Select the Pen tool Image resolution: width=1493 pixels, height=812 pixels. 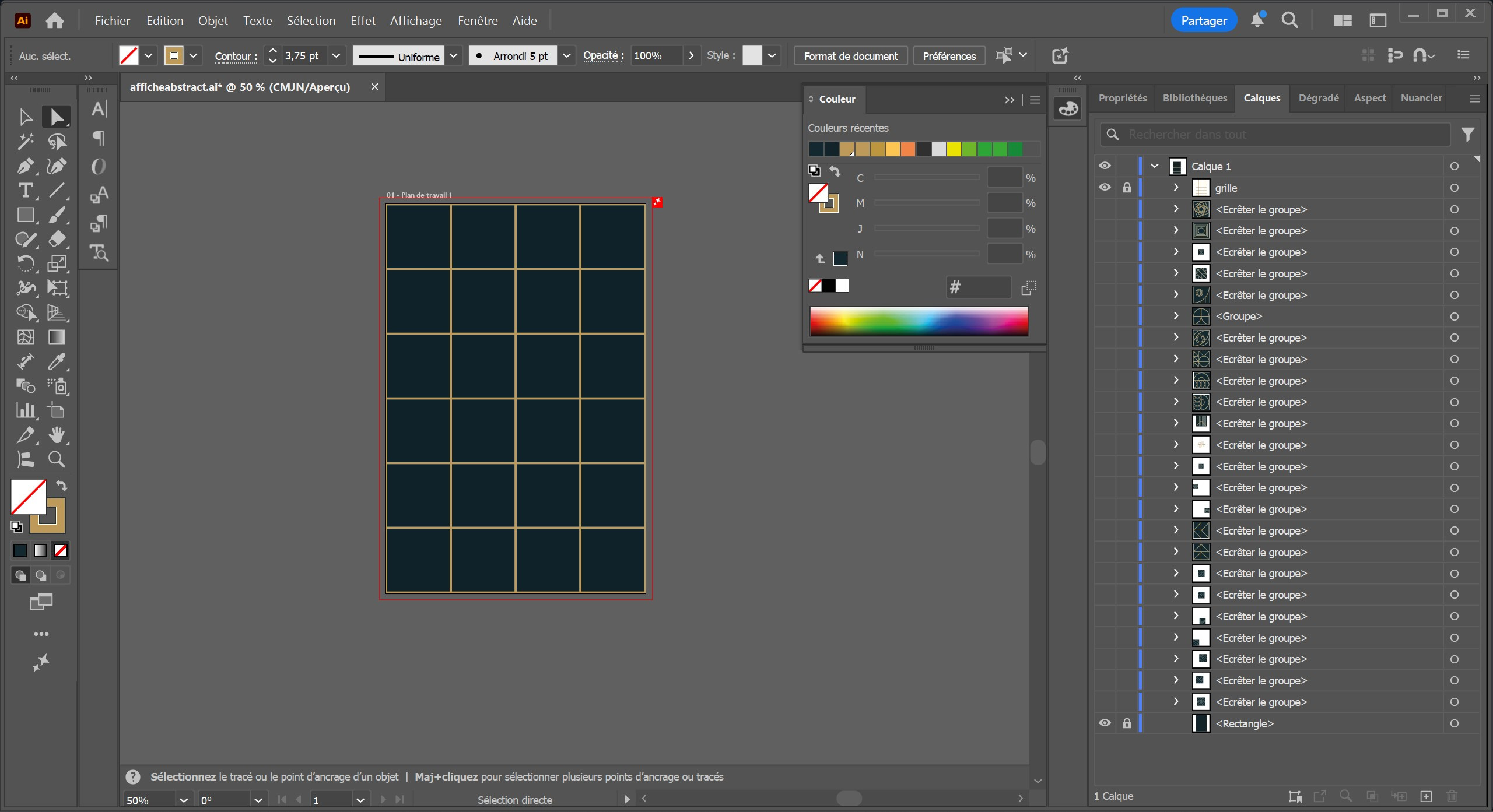[24, 166]
